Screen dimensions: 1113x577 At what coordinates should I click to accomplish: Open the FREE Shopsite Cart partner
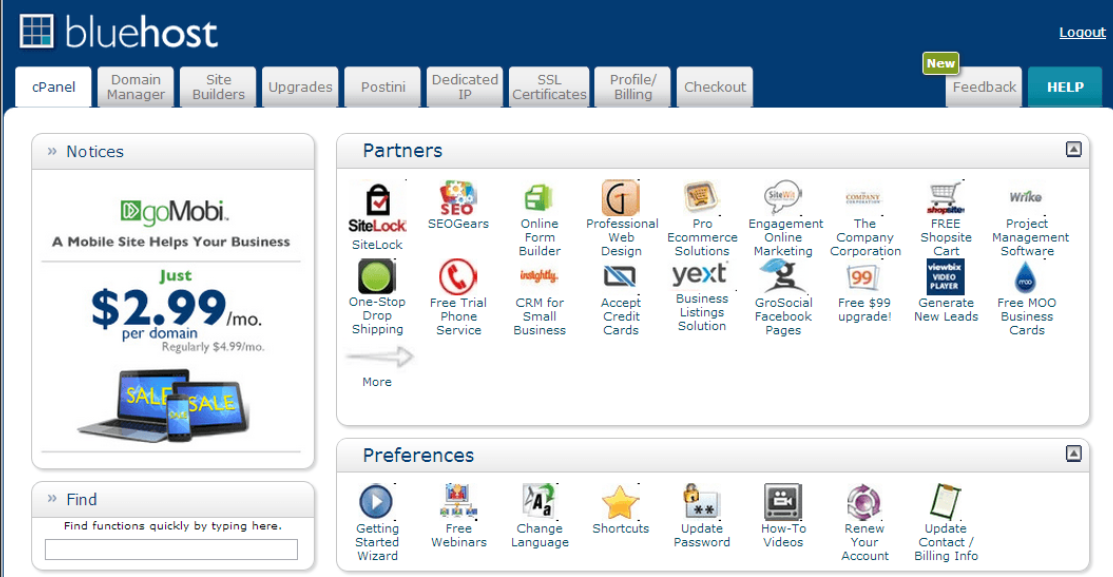point(946,195)
